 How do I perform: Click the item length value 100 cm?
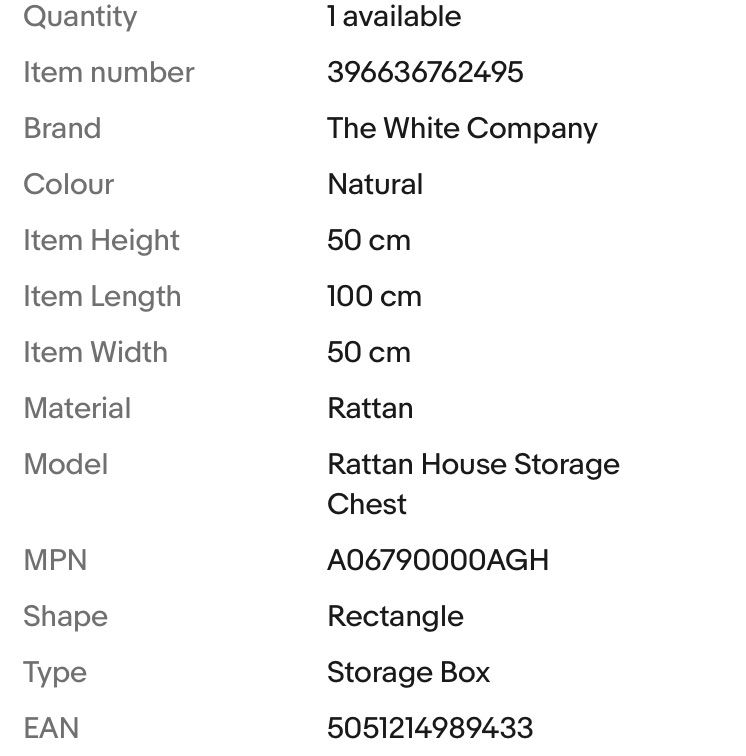[374, 296]
